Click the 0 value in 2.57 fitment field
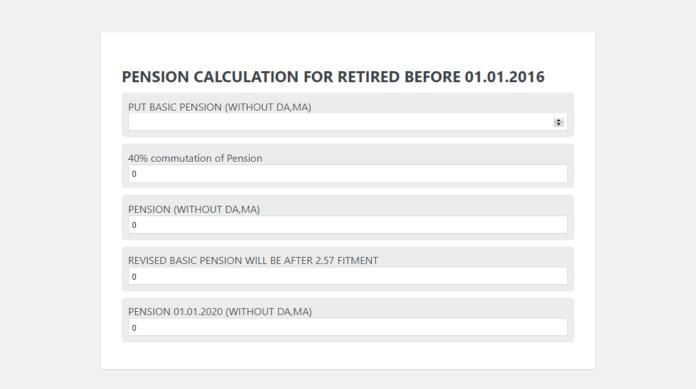The height and width of the screenshot is (389, 696). click(x=134, y=277)
